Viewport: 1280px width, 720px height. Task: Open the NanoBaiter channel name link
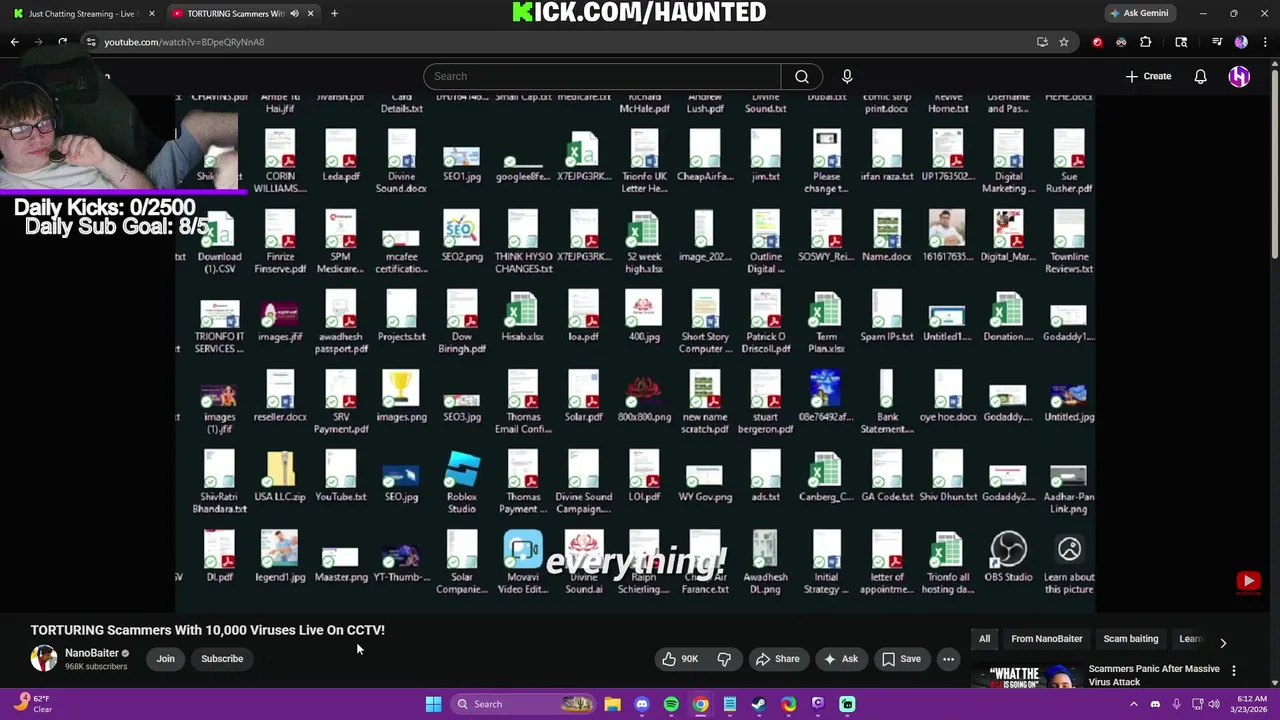point(92,653)
